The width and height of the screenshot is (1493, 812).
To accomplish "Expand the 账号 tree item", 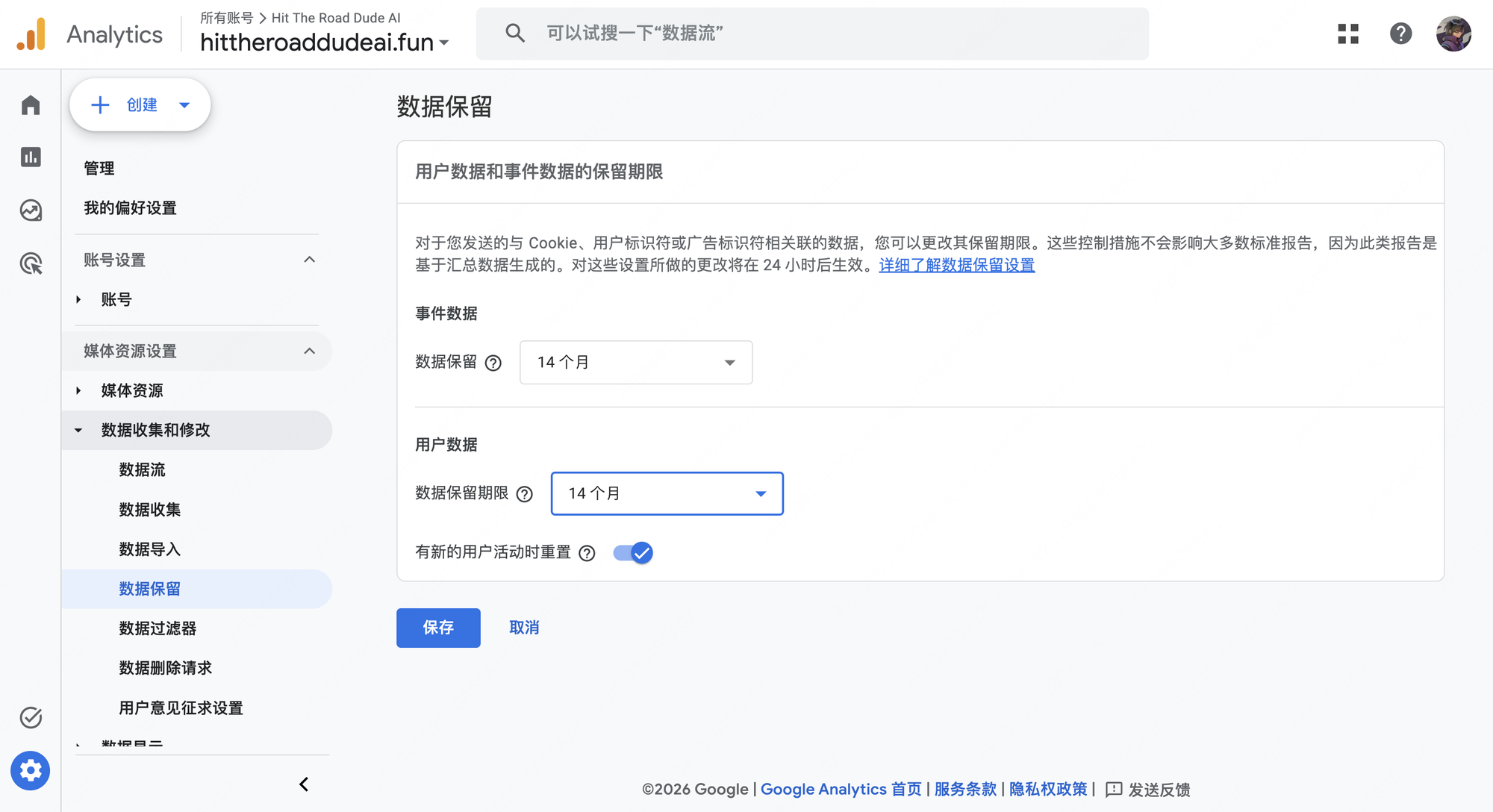I will 78,299.
